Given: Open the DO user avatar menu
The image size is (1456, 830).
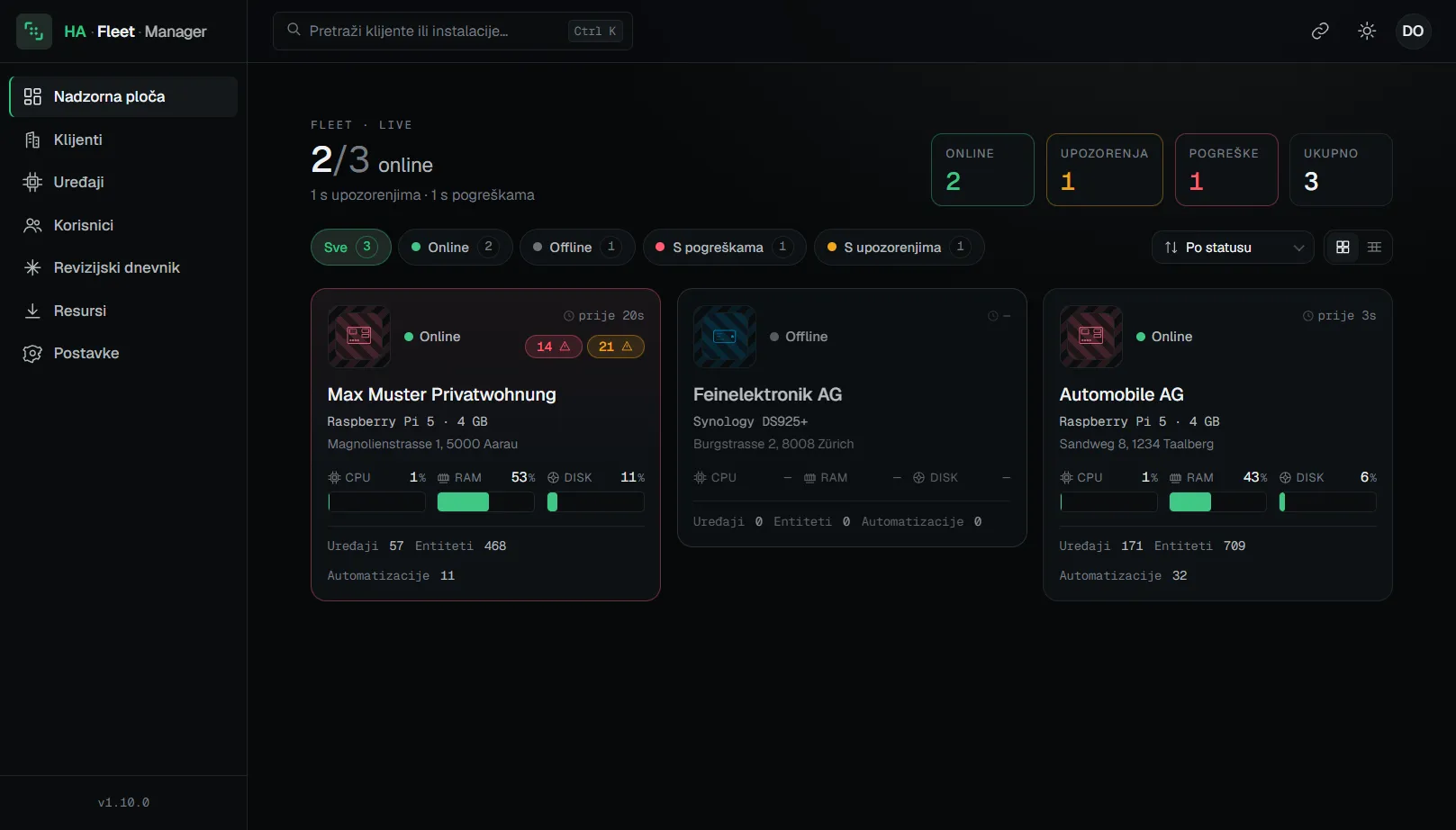Looking at the screenshot, I should point(1413,32).
